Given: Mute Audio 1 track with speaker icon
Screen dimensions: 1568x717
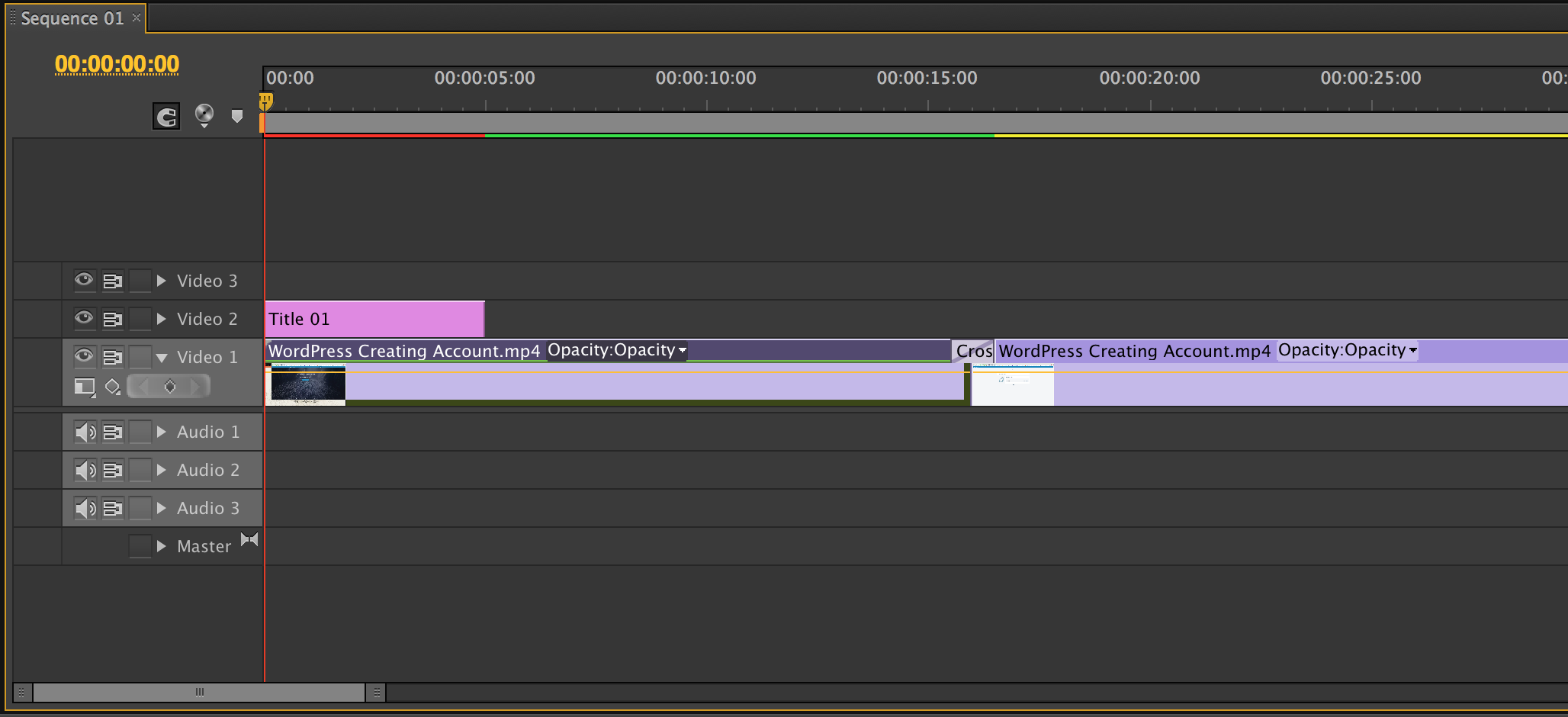Looking at the screenshot, I should (x=85, y=432).
